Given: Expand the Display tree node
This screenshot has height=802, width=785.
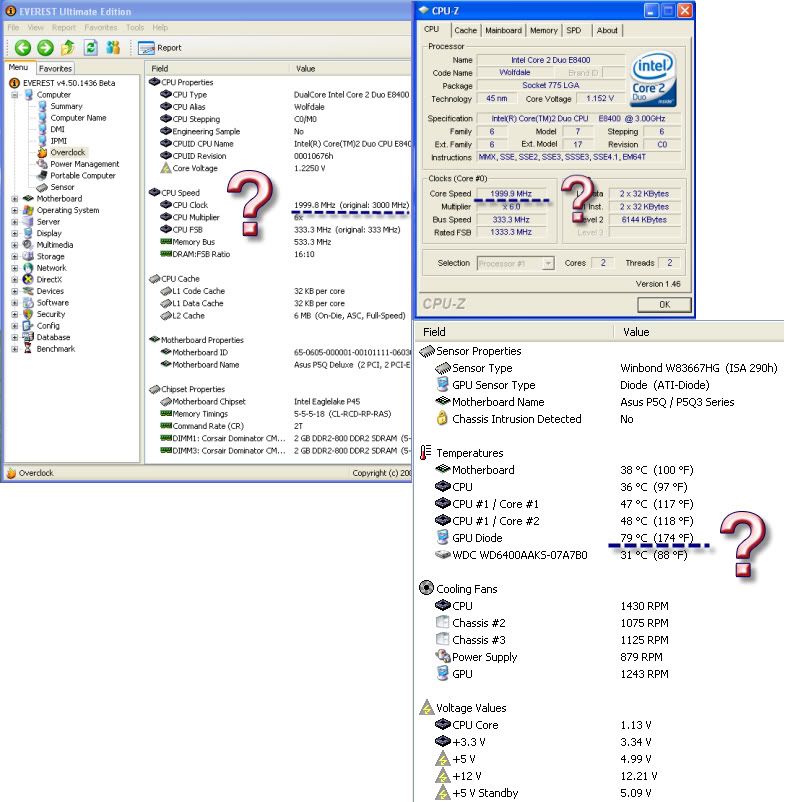Looking at the screenshot, I should click(15, 233).
